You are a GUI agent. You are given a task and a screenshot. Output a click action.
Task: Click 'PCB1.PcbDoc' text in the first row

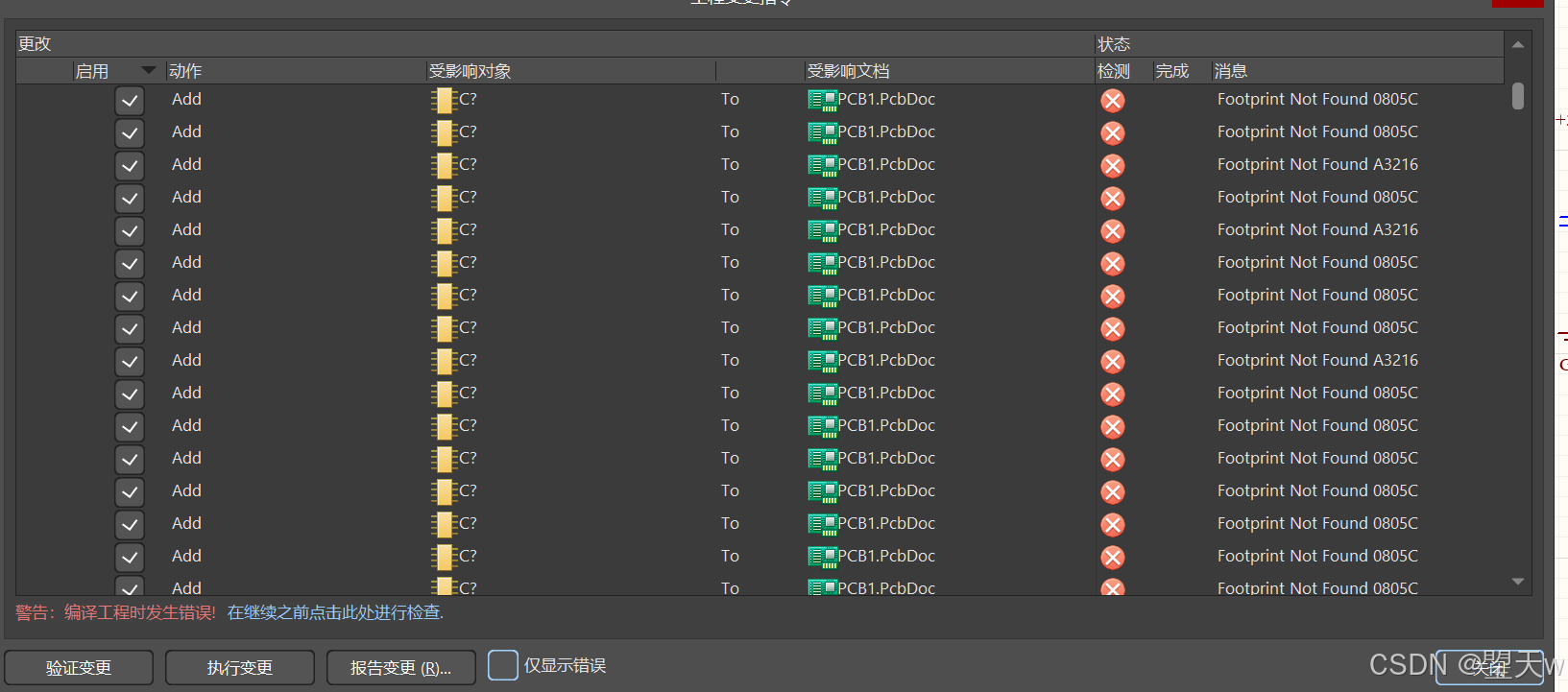pos(886,99)
